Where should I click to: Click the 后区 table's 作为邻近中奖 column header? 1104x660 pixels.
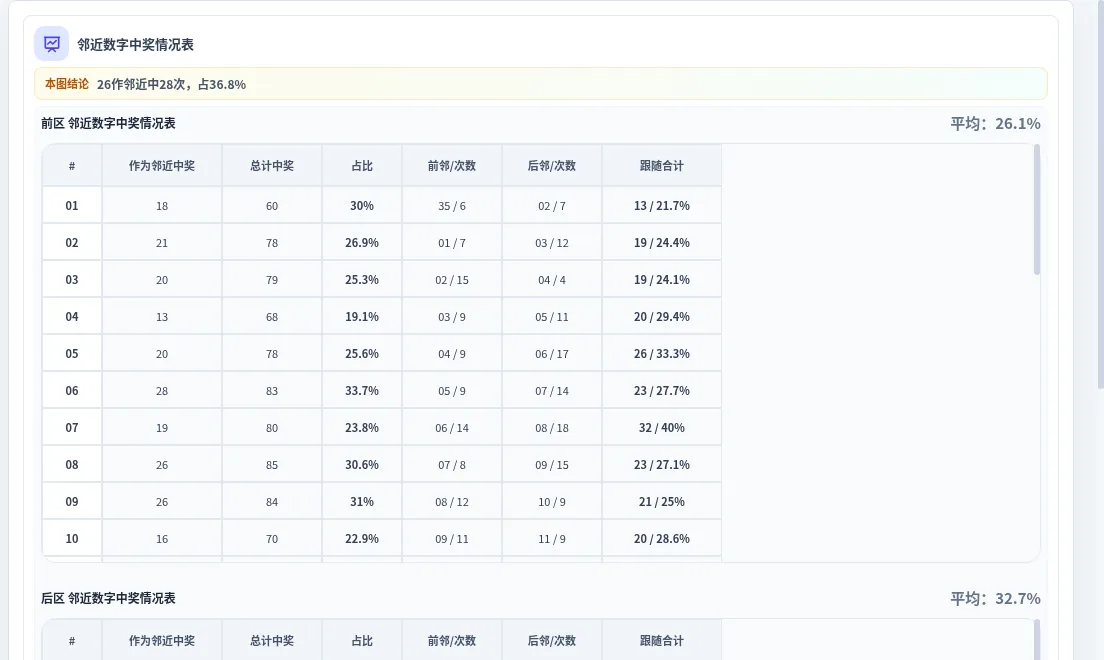(x=162, y=640)
